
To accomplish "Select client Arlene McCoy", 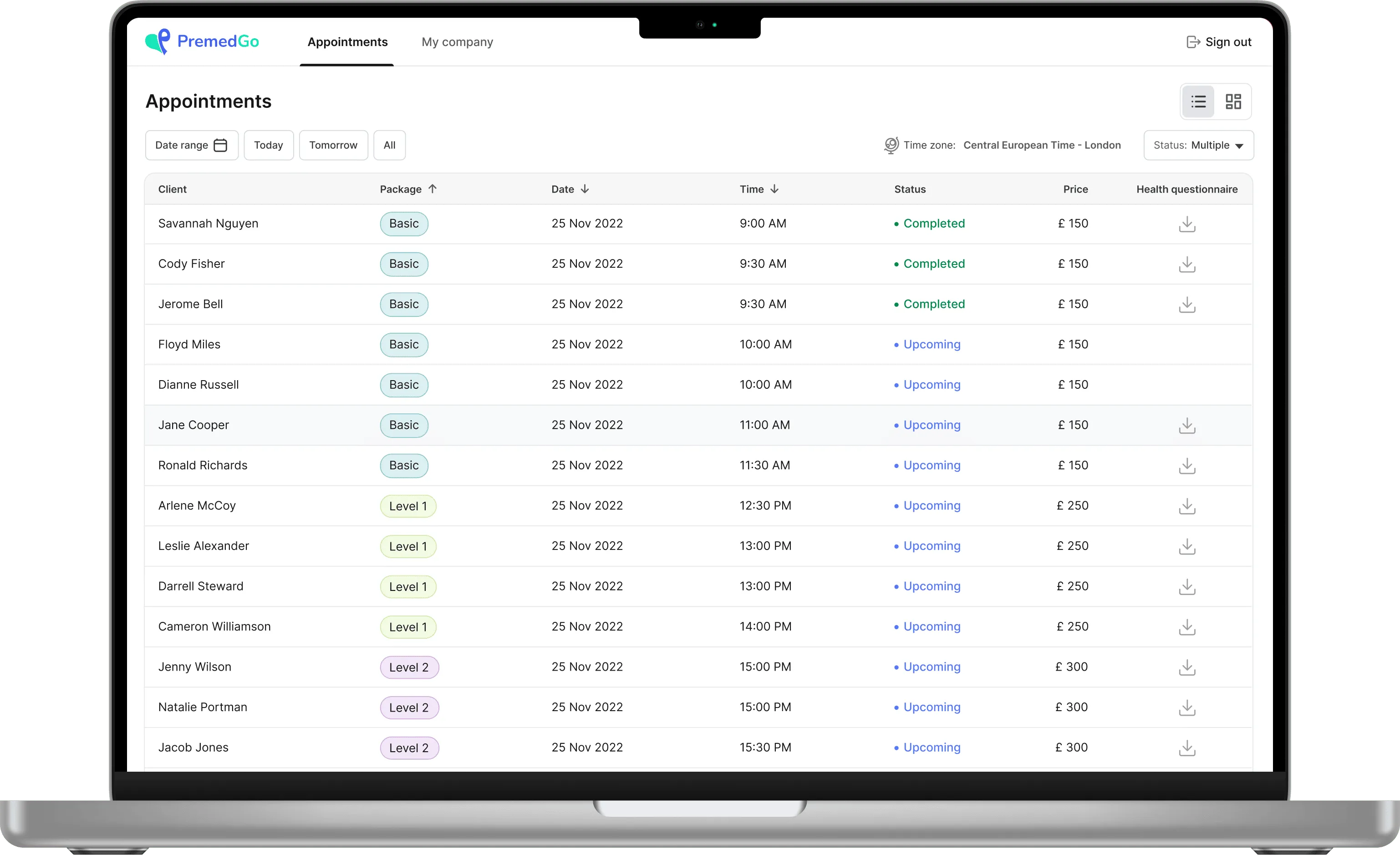I will pyautogui.click(x=197, y=506).
